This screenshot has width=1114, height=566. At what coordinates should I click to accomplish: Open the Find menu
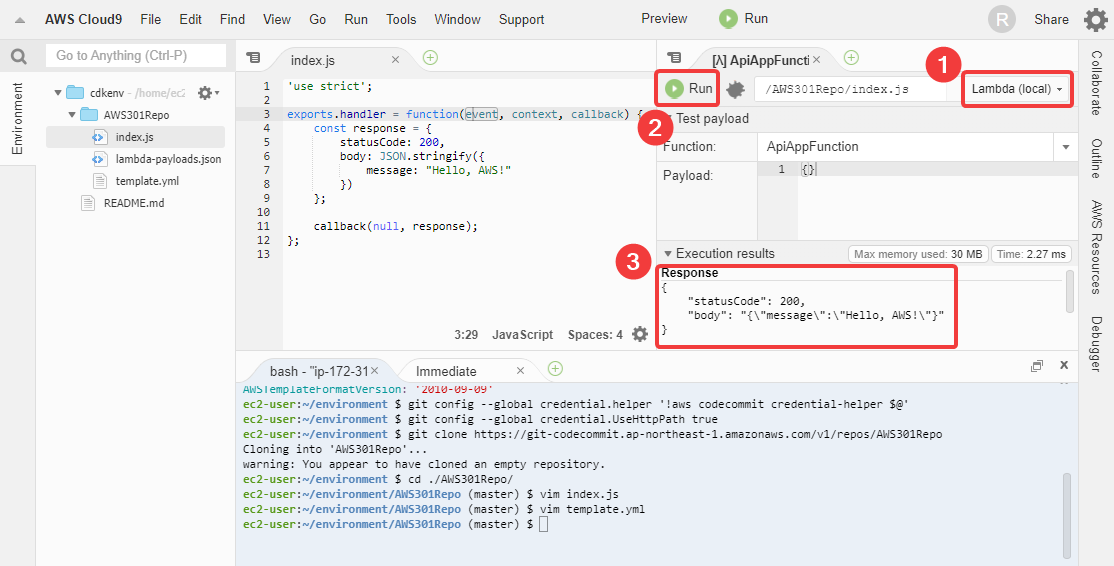(x=232, y=19)
